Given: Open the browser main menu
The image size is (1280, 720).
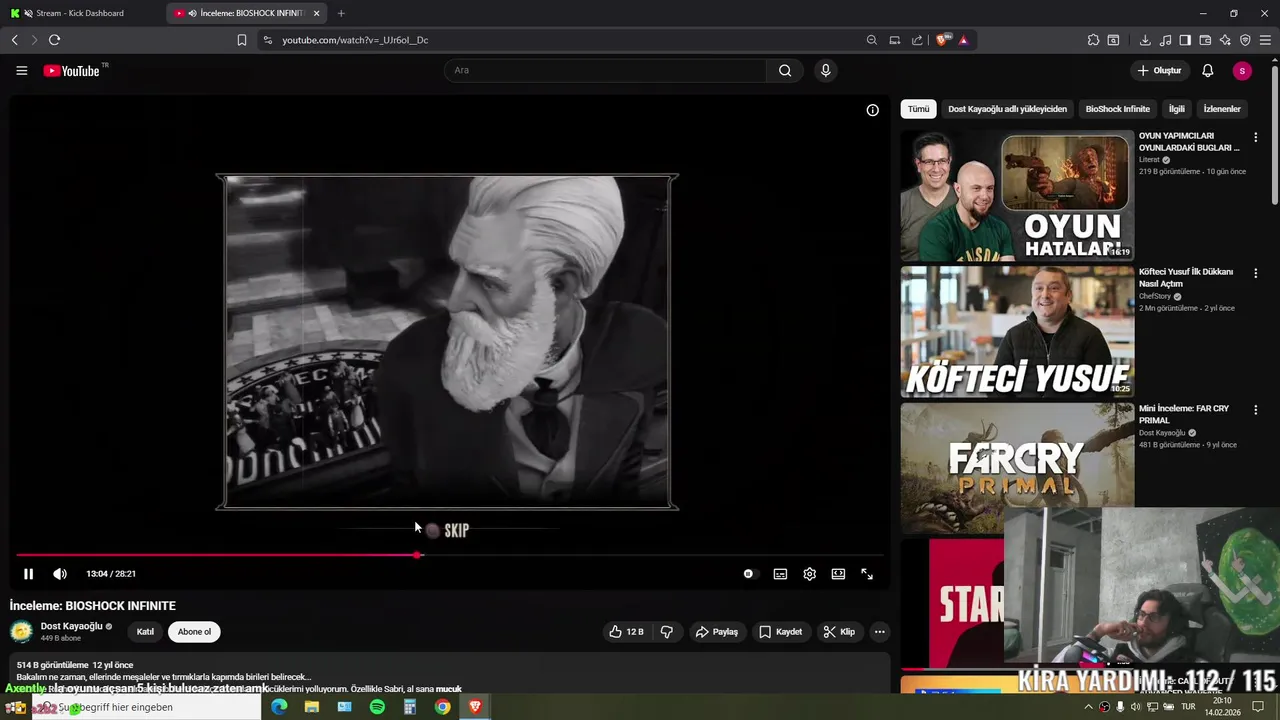Looking at the screenshot, I should pos(1266,40).
